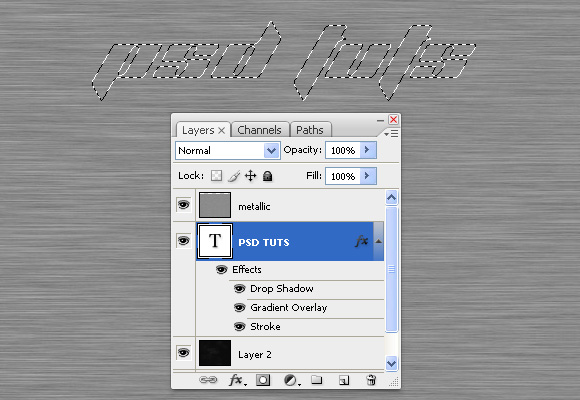
Task: Enable lock transparent pixels icon
Action: (x=216, y=176)
